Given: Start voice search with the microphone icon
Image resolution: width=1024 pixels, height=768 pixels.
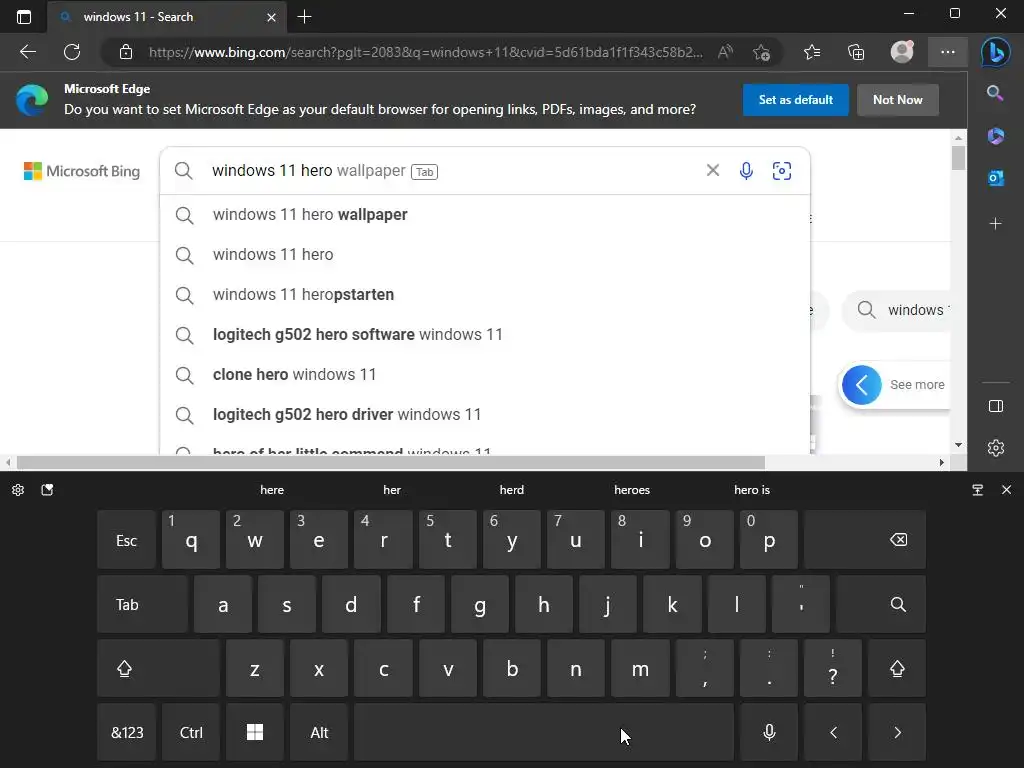Looking at the screenshot, I should pyautogui.click(x=746, y=171).
